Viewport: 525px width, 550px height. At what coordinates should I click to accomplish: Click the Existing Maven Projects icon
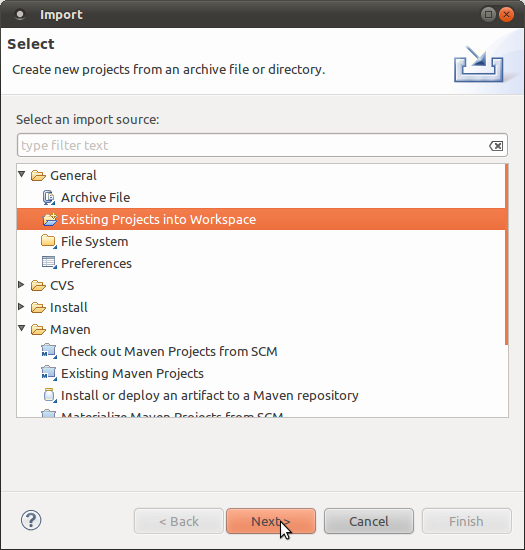(49, 374)
